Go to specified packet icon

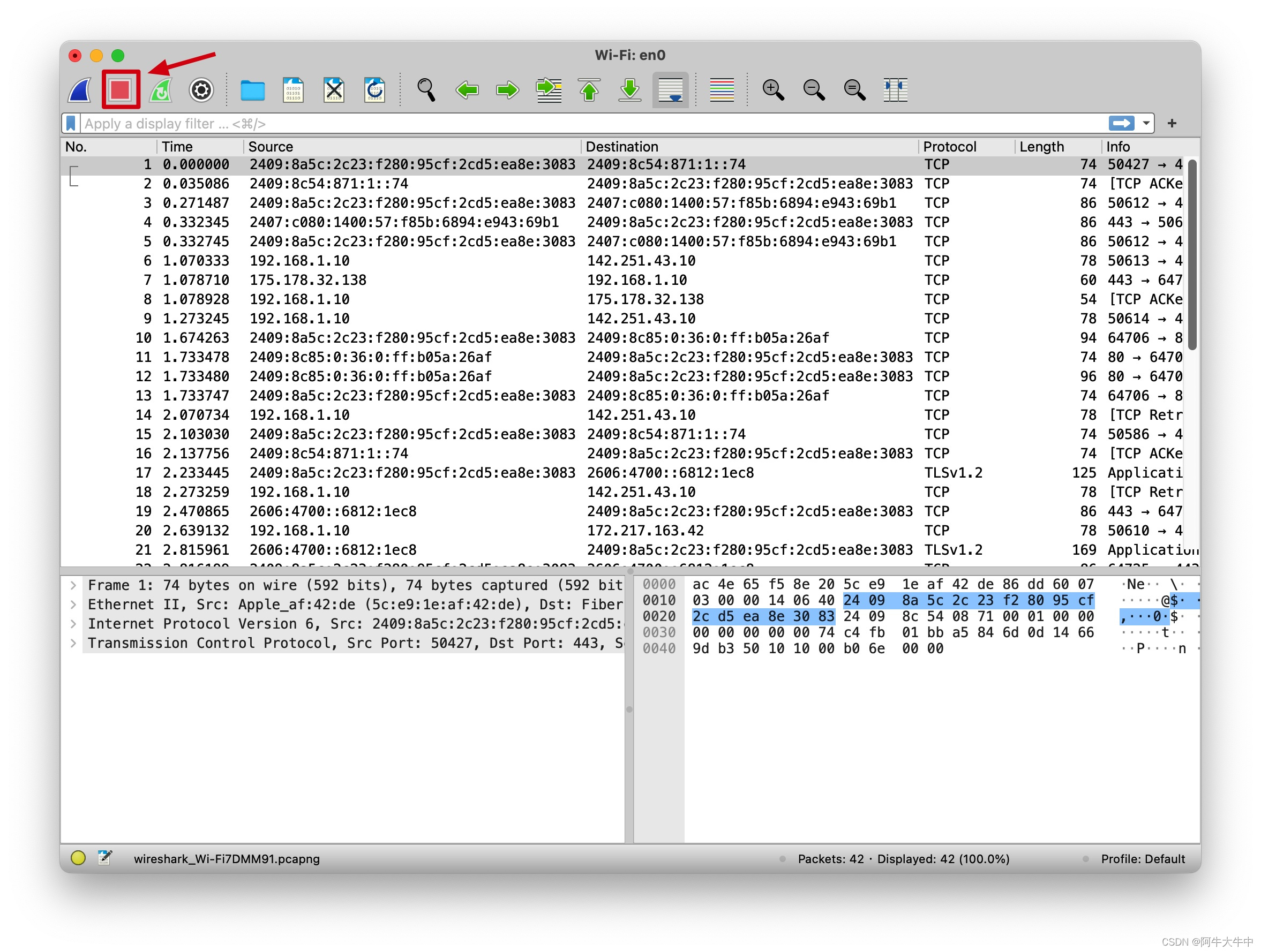tap(549, 90)
